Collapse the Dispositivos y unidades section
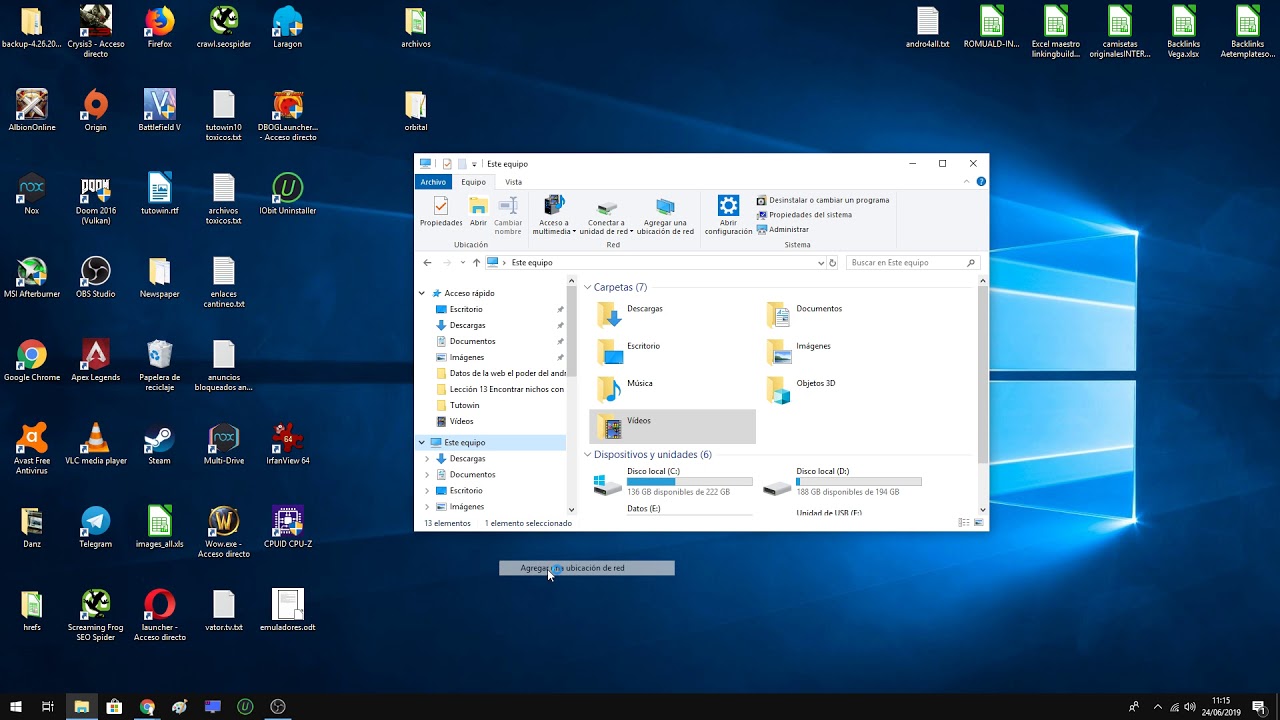Screen dimensions: 1280x720 pyautogui.click(x=588, y=454)
